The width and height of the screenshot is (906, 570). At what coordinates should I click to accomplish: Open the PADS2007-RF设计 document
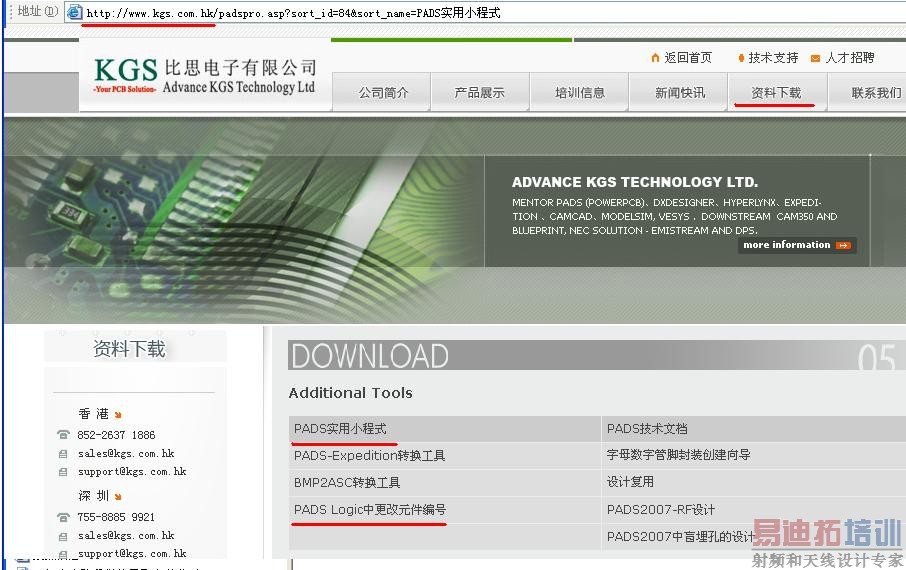pos(660,510)
